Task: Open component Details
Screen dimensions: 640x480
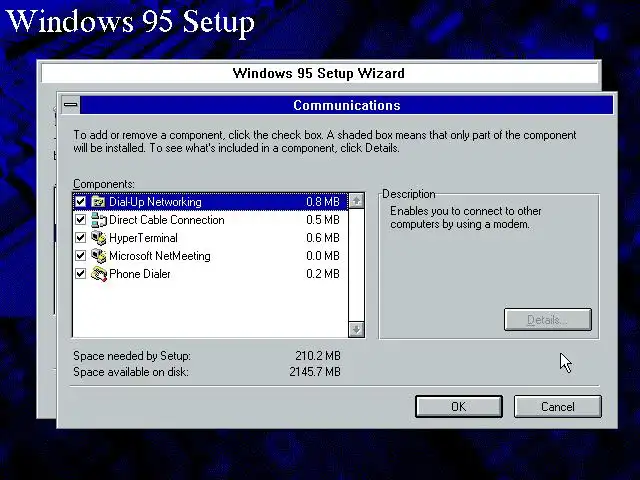Action: [x=547, y=320]
